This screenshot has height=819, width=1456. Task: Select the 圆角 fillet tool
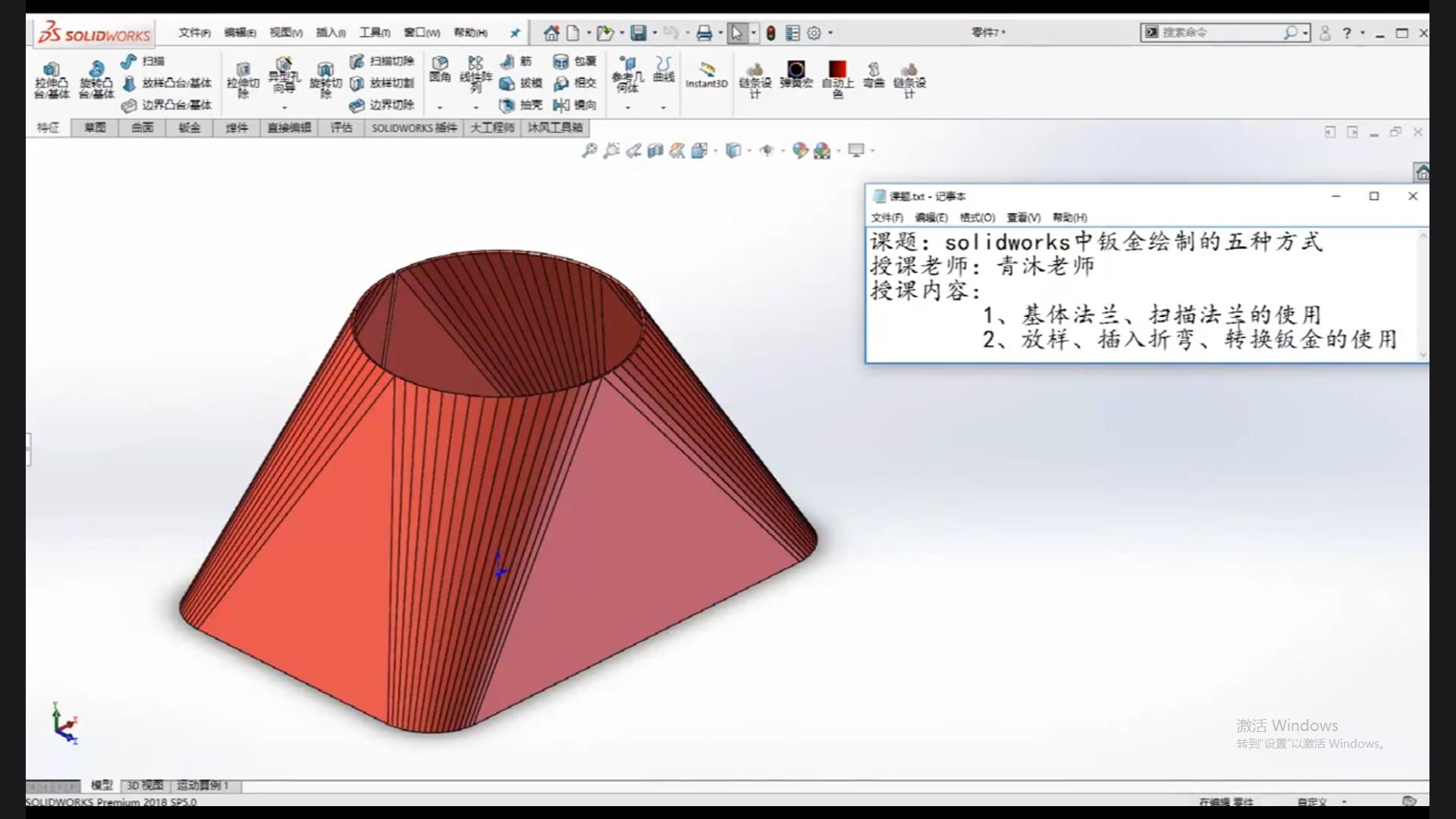440,68
